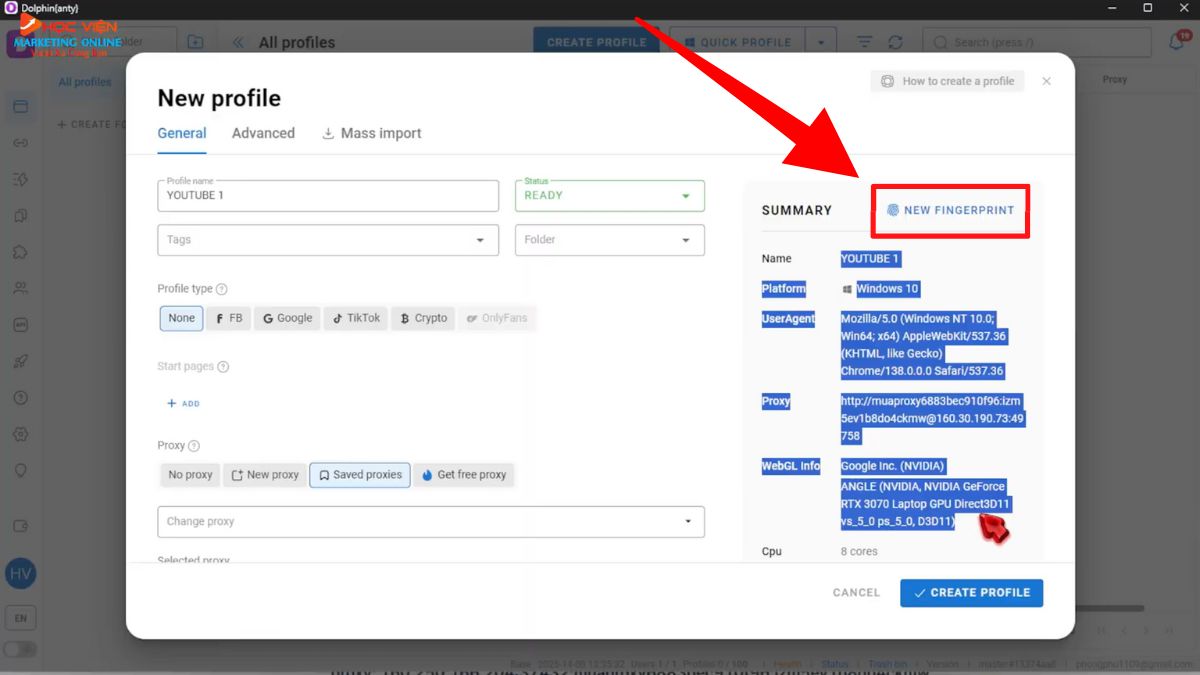Click the add folder icon in top bar
This screenshot has height=675, width=1200.
(x=194, y=42)
